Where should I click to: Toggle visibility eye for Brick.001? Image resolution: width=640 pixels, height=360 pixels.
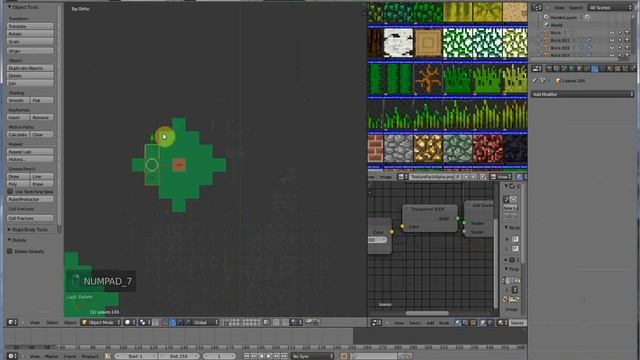pyautogui.click(x=612, y=40)
